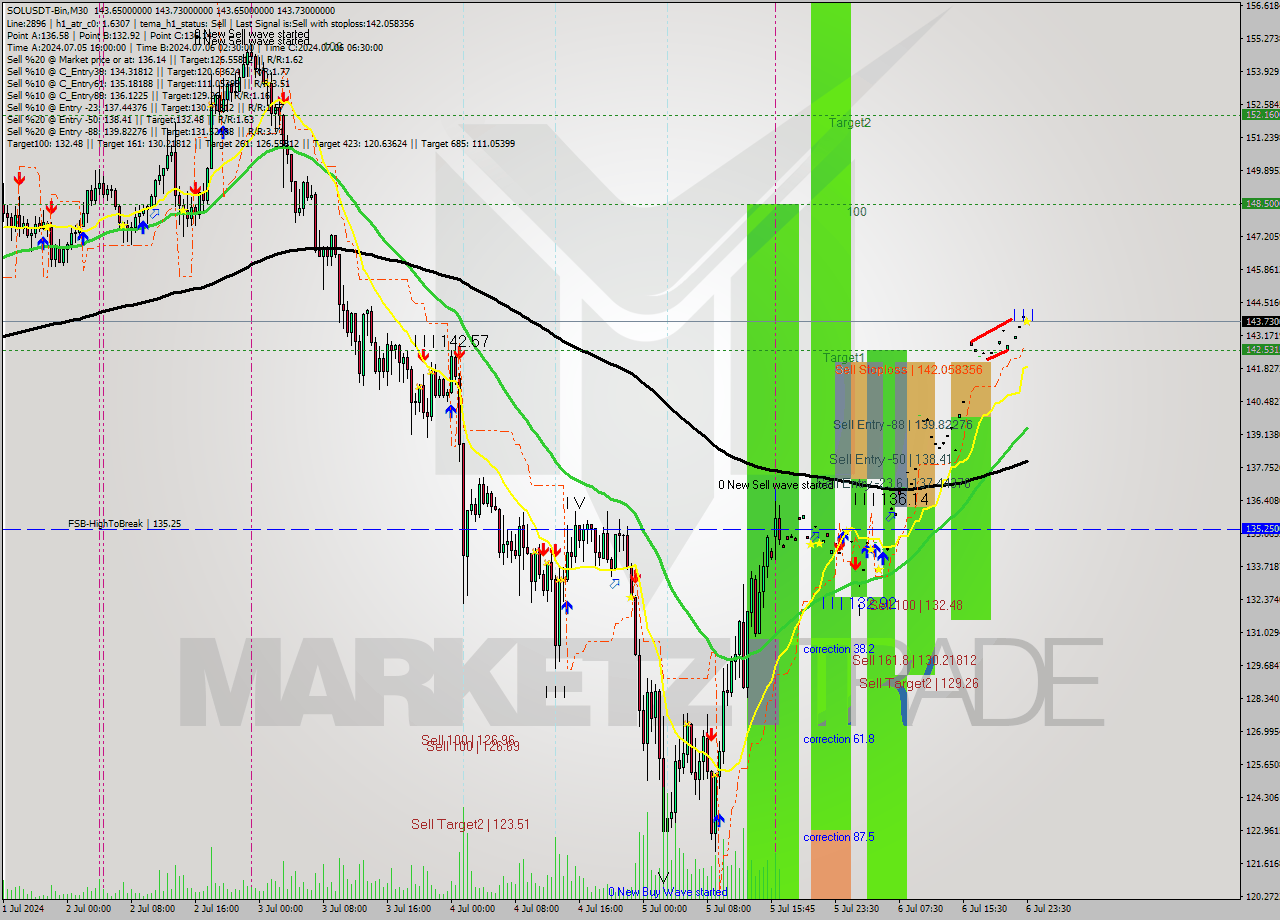Click the 'FSB-HighToBreak | 135.25' label
This screenshot has height=920, width=1280.
[124, 523]
